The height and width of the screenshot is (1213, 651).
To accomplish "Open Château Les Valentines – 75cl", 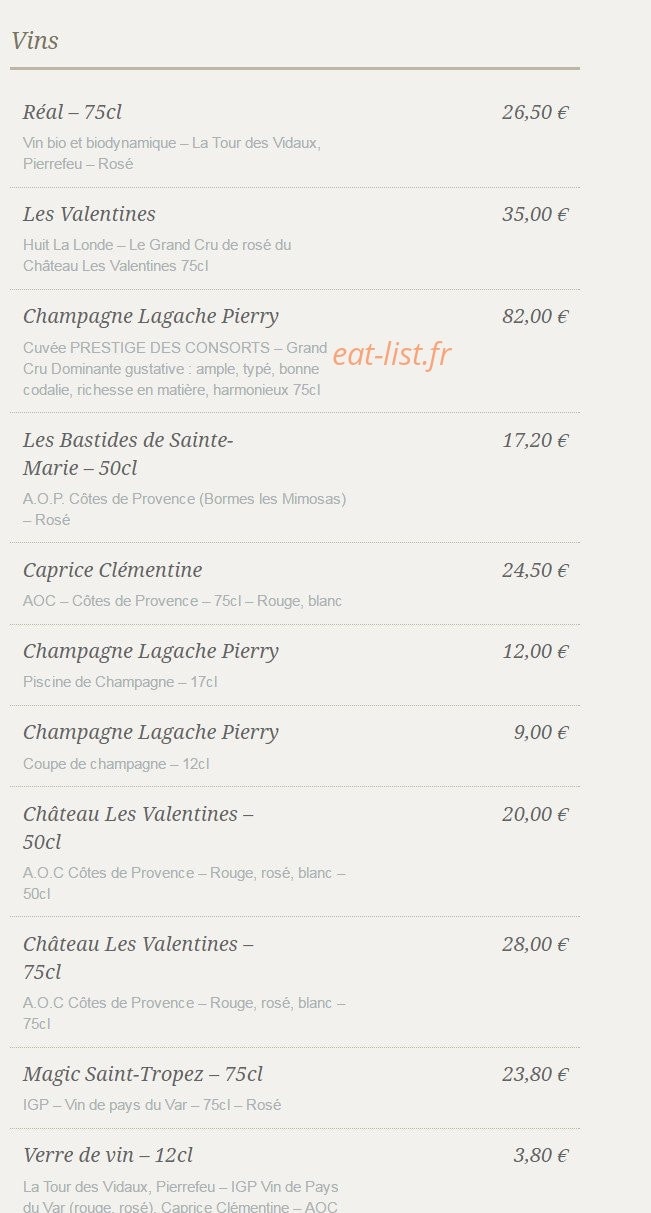I will [138, 958].
